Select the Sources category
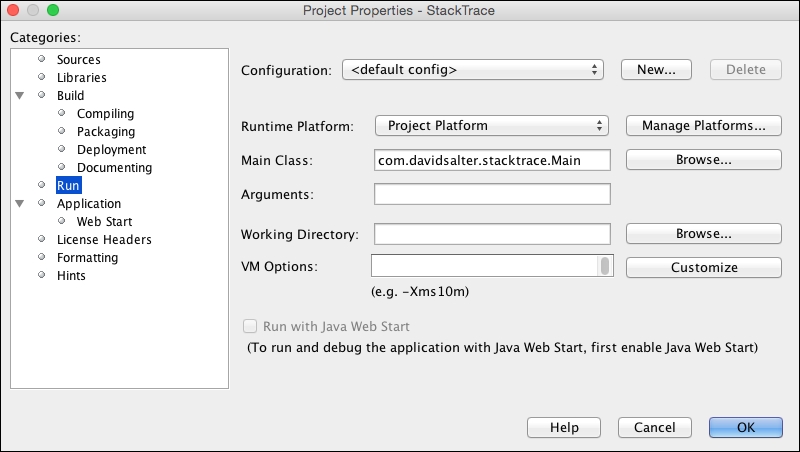Viewport: 800px width, 452px height. click(x=79, y=60)
